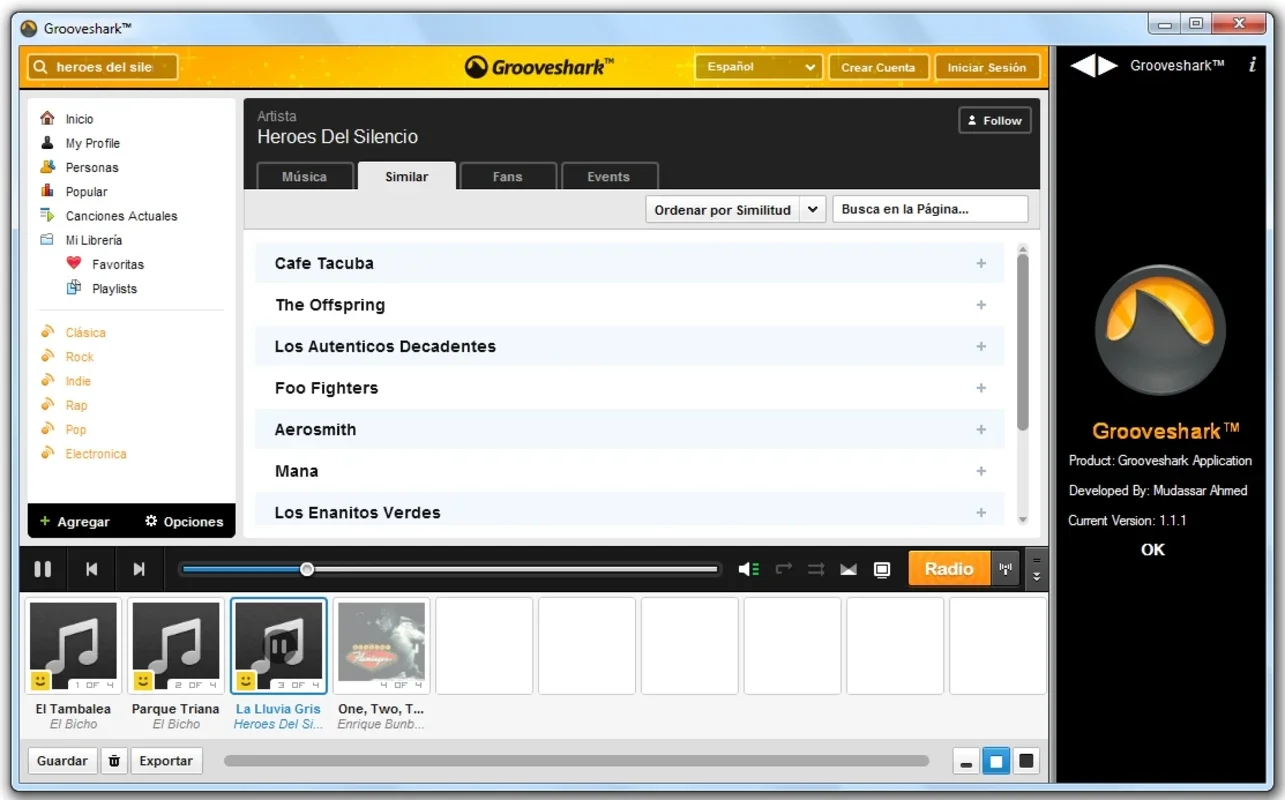Toggle shuffle mode in player

(x=816, y=569)
